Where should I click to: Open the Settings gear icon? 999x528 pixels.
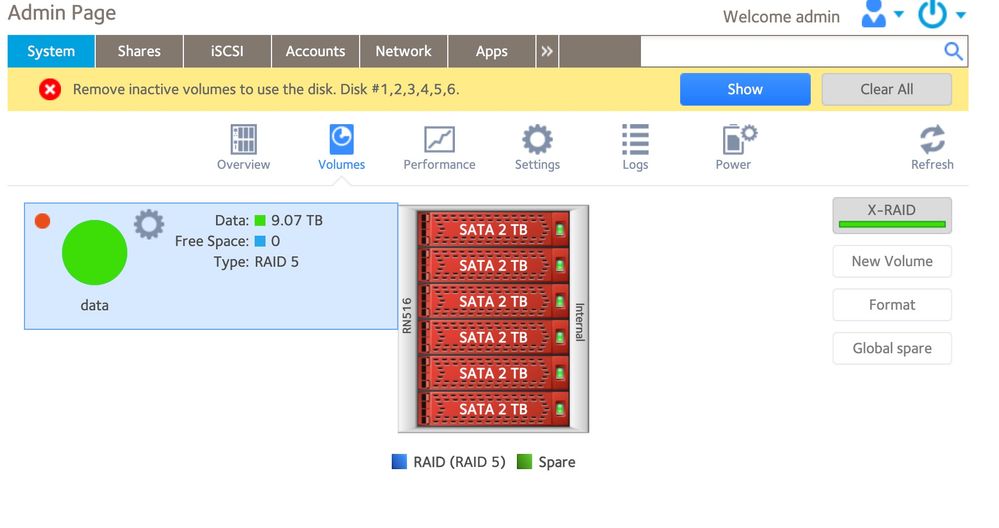[x=537, y=139]
